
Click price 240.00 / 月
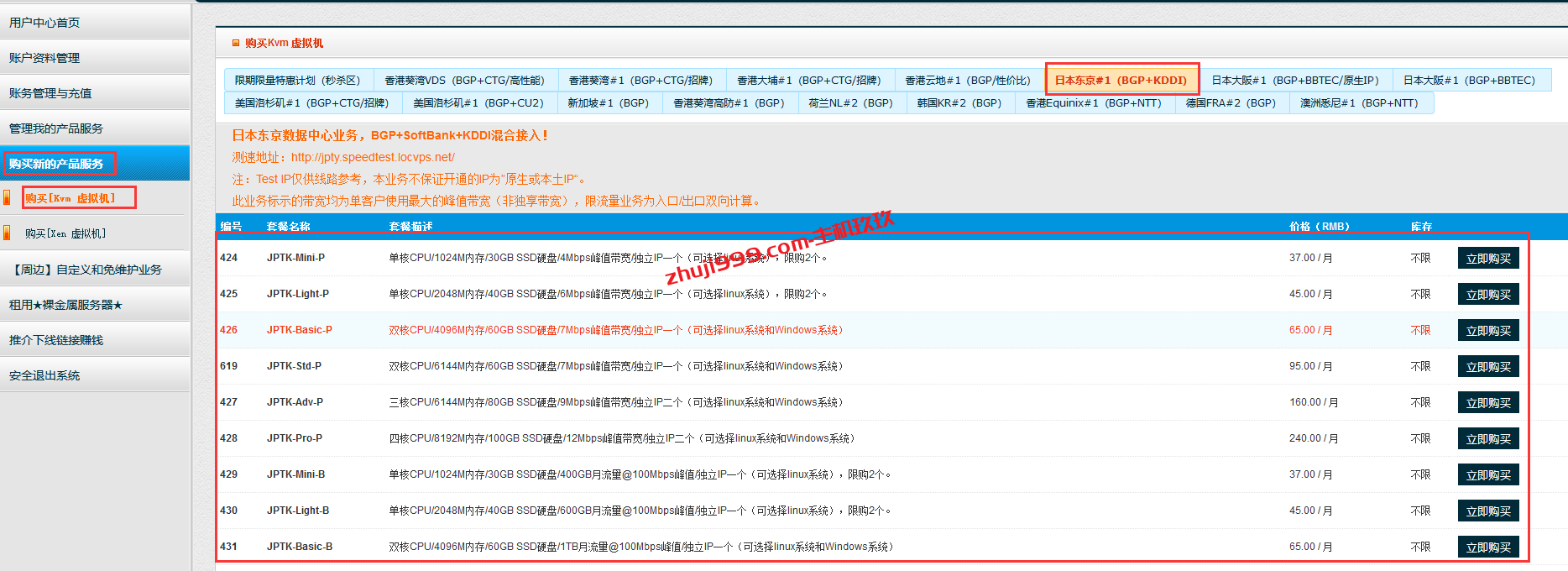[1314, 438]
